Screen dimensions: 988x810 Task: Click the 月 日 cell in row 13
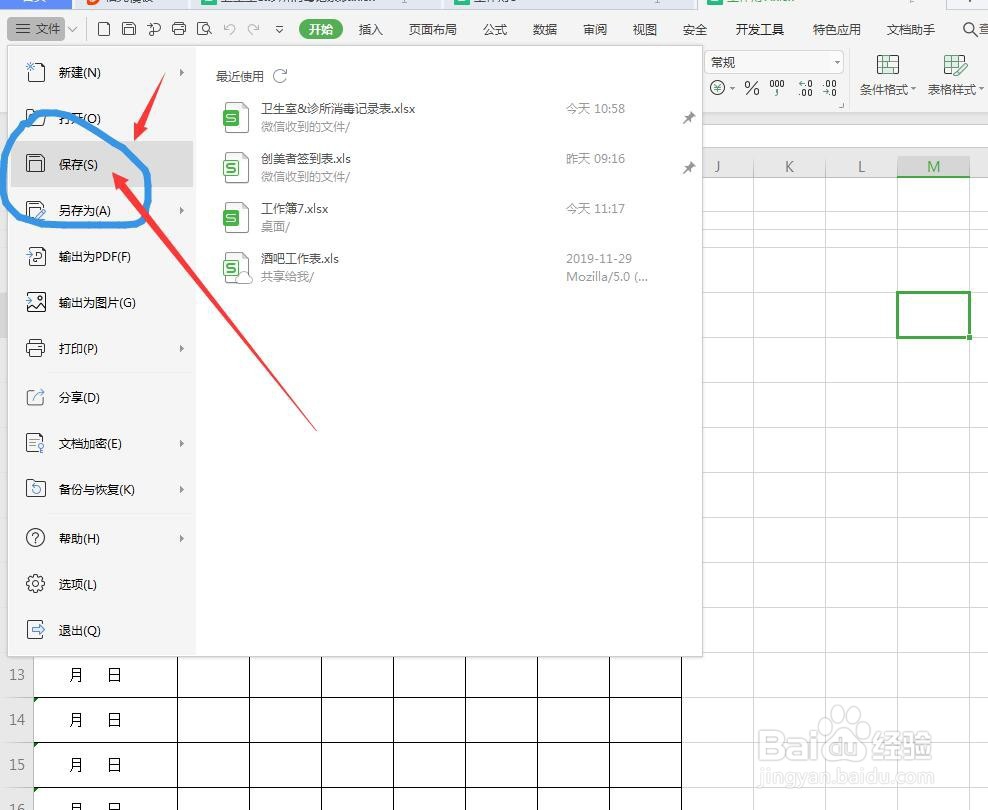[x=106, y=675]
